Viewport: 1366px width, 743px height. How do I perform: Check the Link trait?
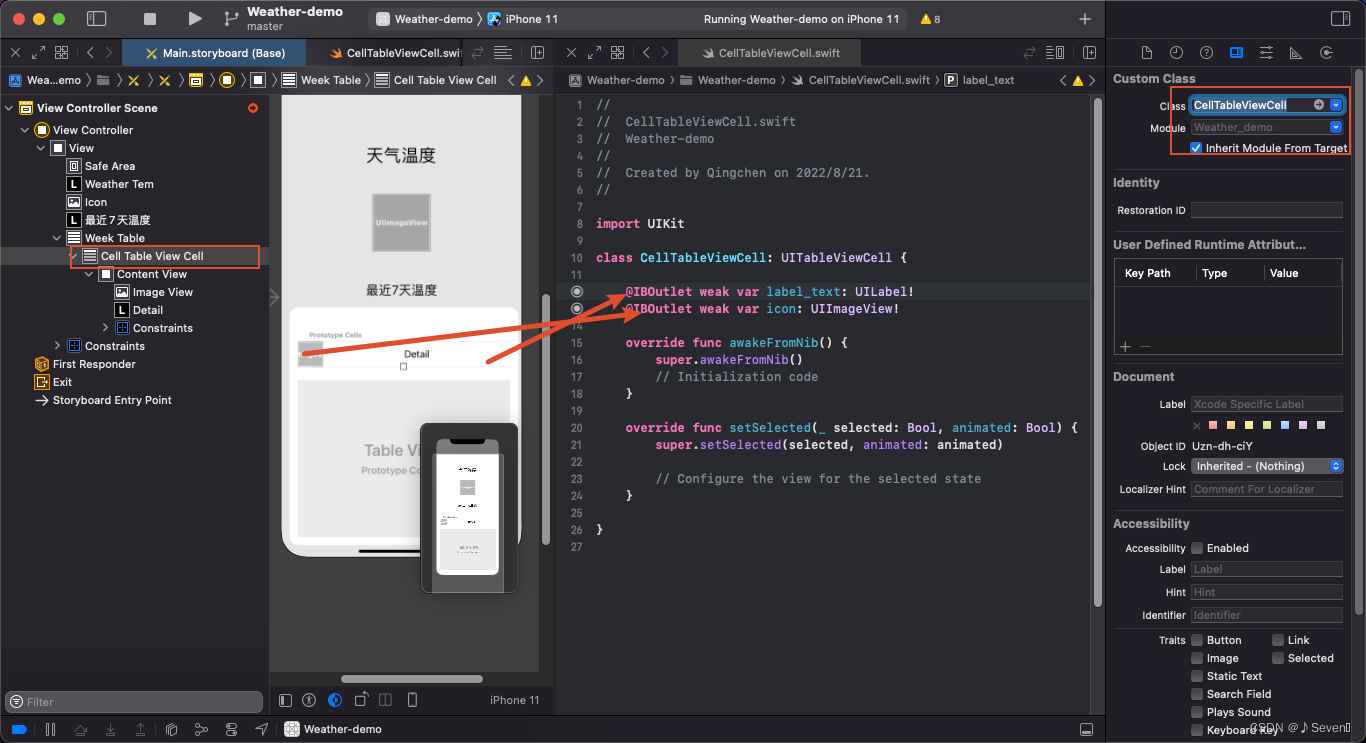pyautogui.click(x=1278, y=640)
